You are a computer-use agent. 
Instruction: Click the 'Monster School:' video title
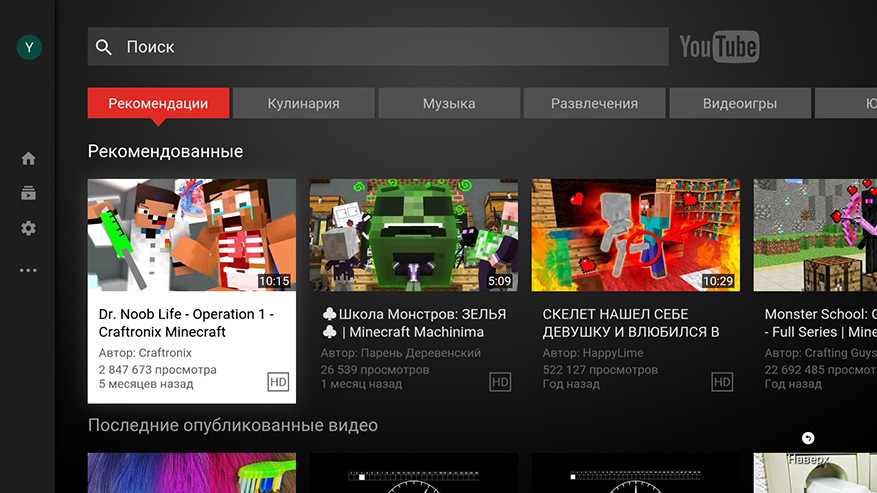821,323
